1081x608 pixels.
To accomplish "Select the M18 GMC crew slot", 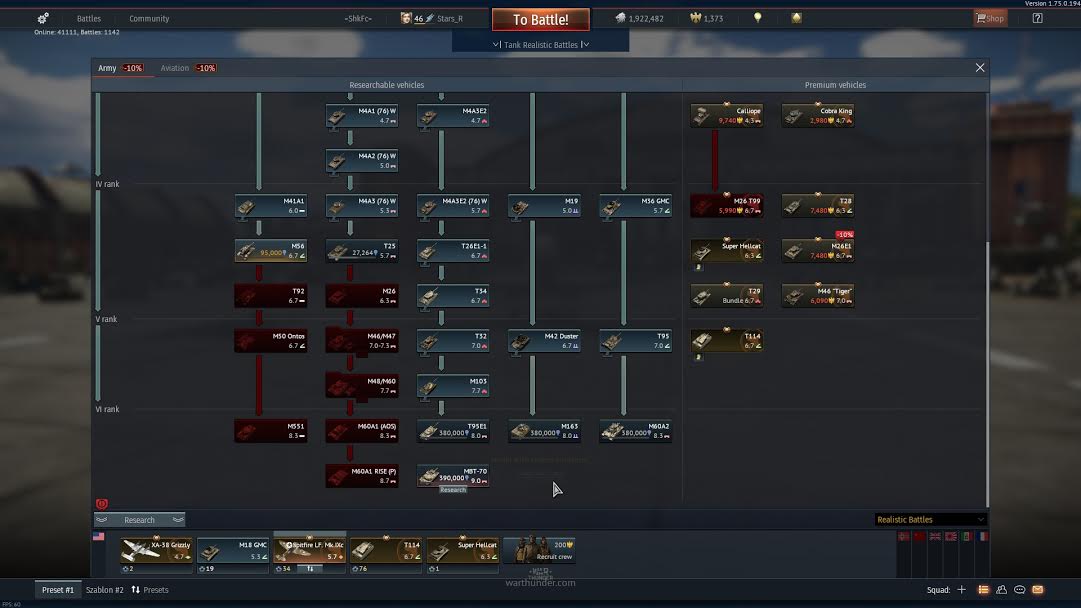I will (233, 550).
